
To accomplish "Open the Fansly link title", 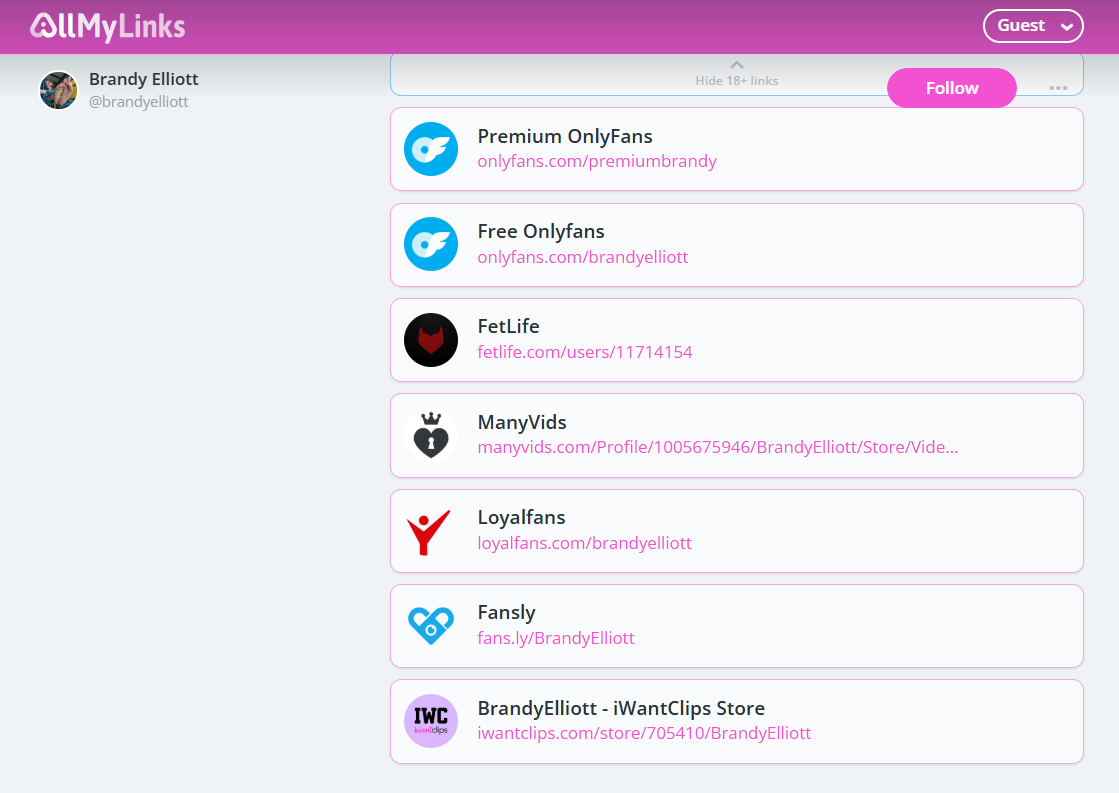I will [x=506, y=612].
